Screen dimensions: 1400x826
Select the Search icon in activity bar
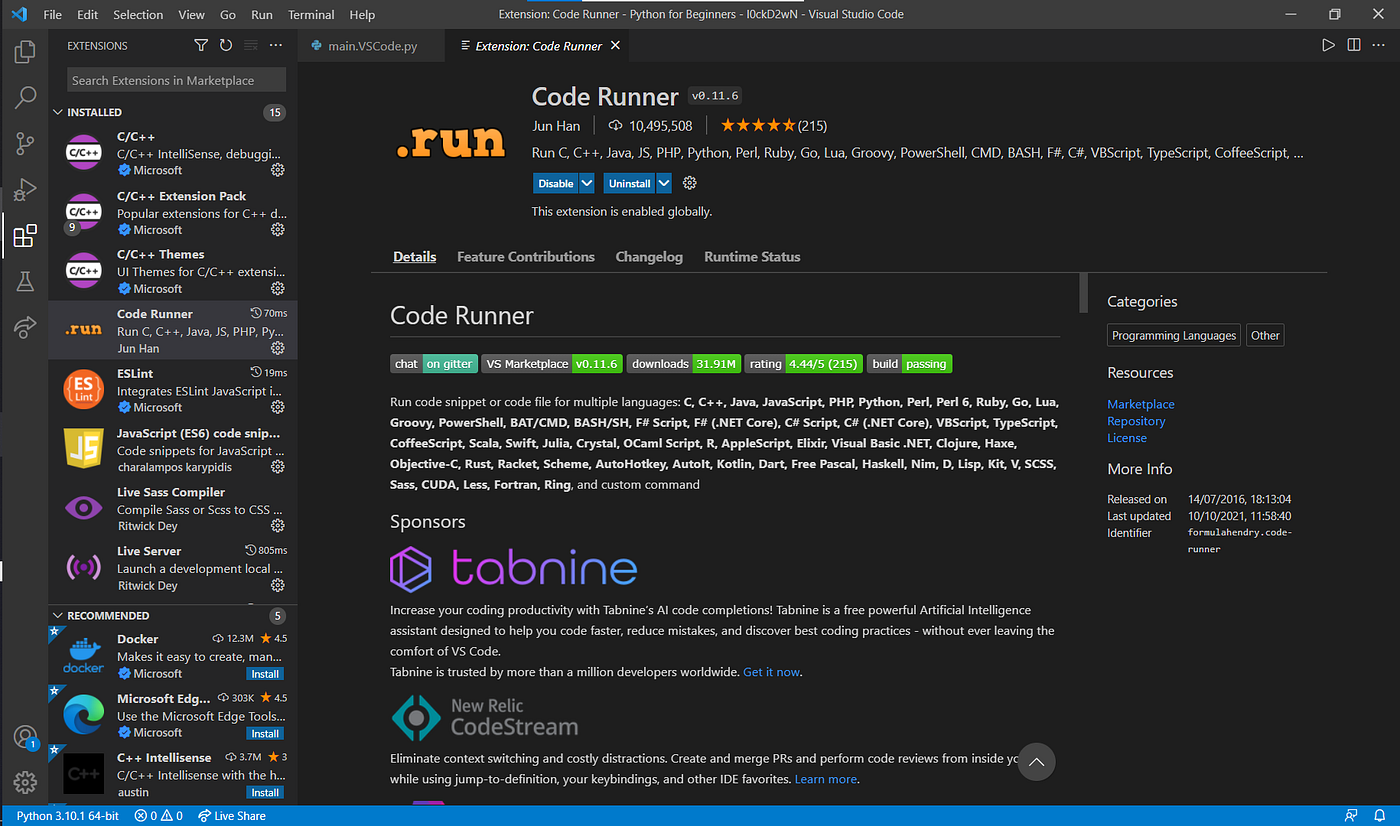click(24, 97)
